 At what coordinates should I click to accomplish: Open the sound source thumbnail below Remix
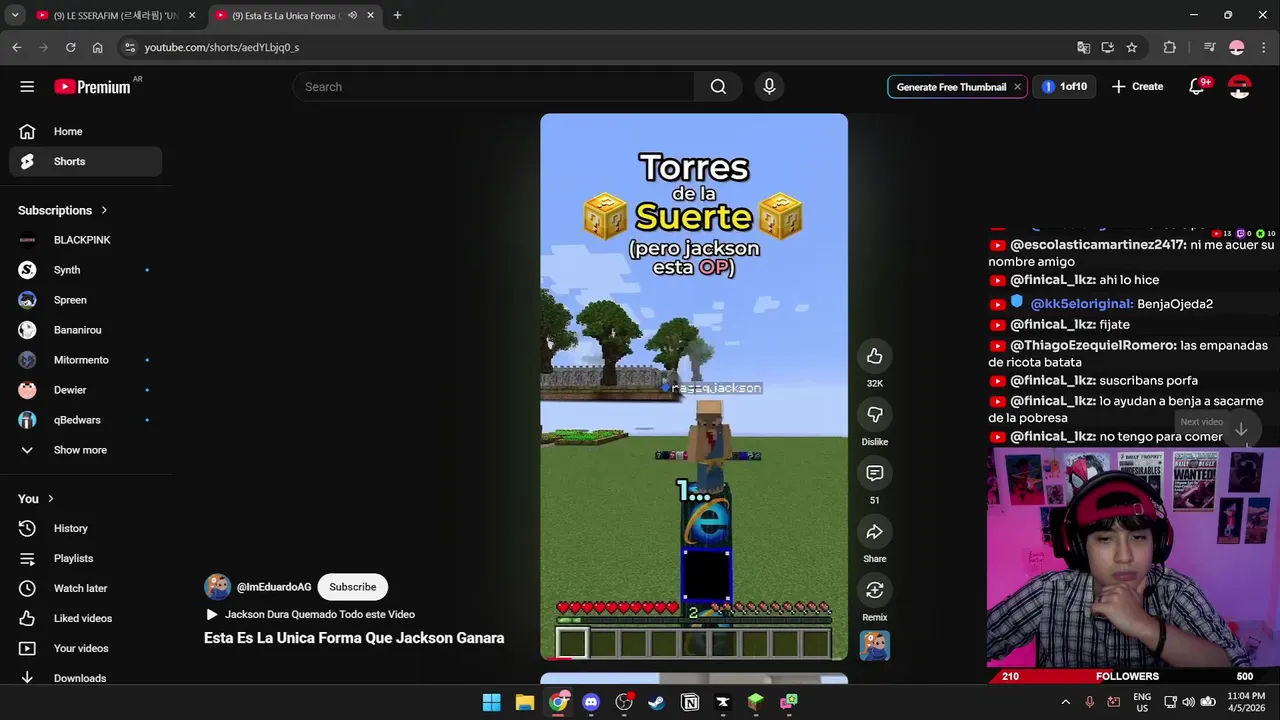pos(875,645)
